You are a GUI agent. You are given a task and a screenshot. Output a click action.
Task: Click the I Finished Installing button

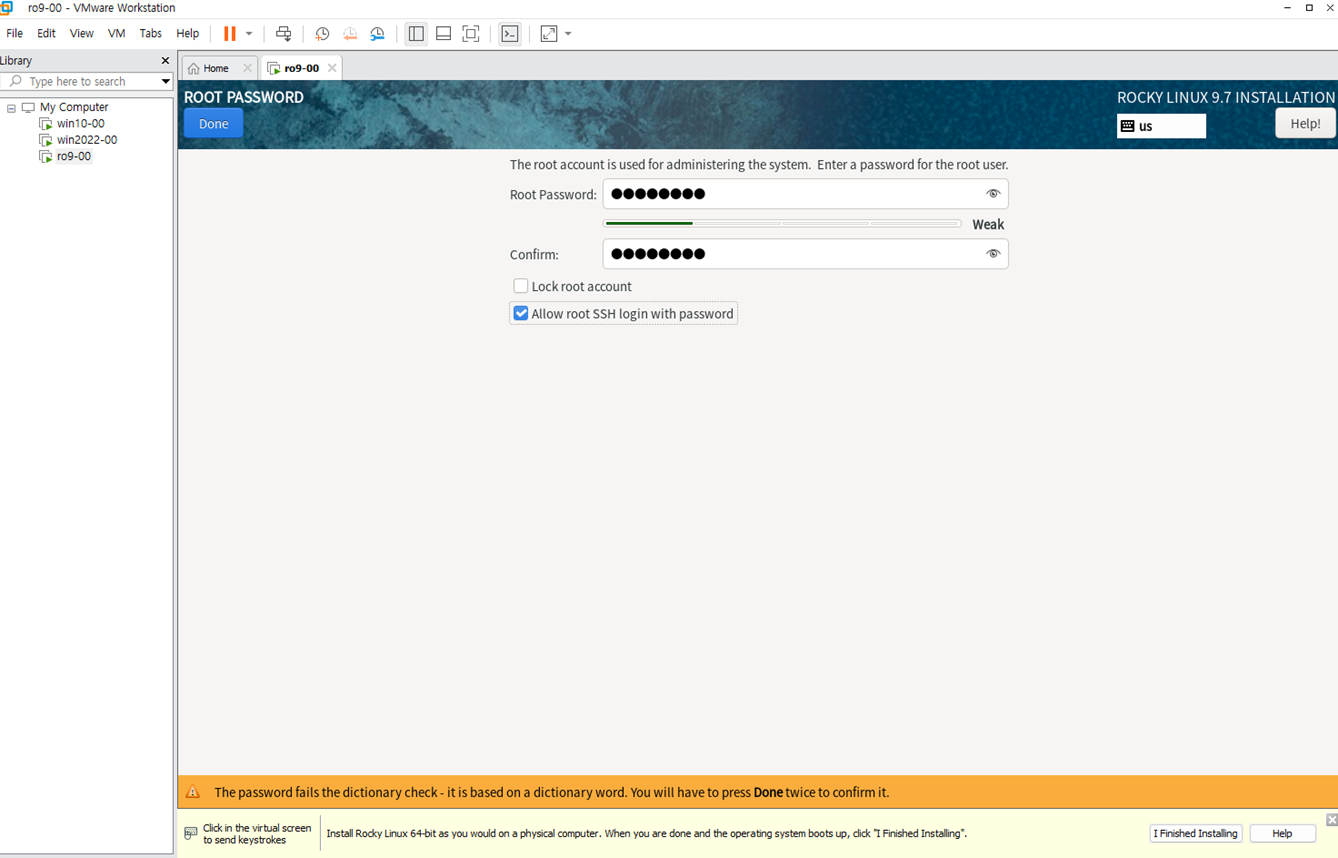(1195, 833)
